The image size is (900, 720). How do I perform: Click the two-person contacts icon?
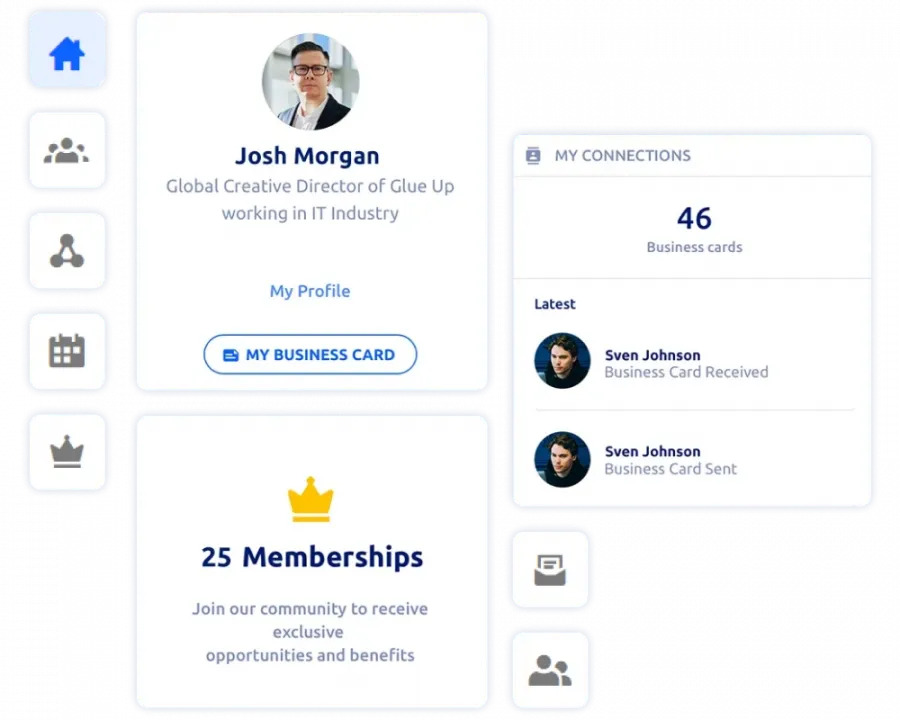pyautogui.click(x=550, y=670)
